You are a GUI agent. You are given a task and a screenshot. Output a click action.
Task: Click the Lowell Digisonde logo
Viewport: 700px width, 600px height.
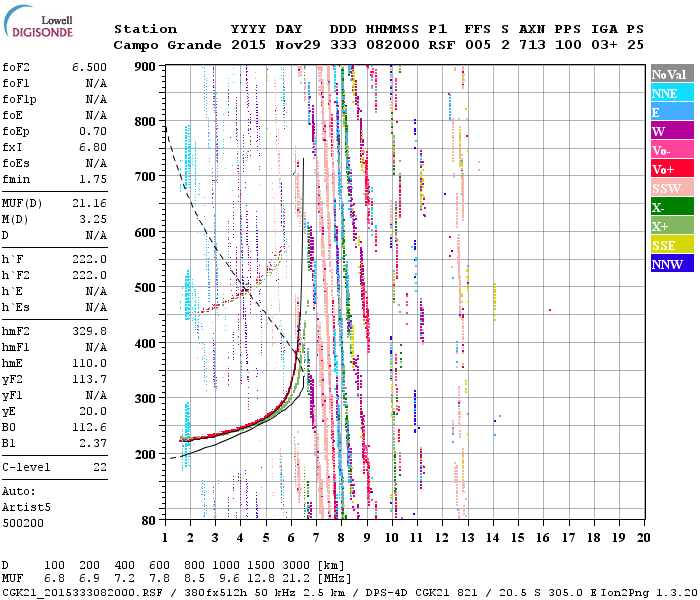tap(38, 21)
